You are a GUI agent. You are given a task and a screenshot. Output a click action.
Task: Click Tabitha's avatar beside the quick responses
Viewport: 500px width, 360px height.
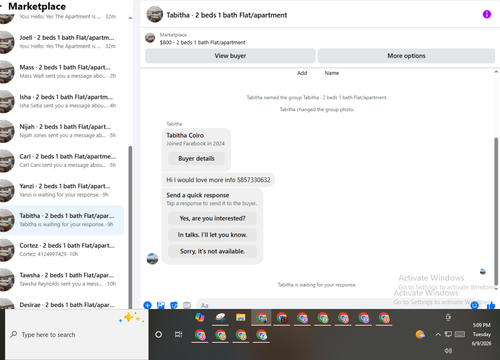152,259
